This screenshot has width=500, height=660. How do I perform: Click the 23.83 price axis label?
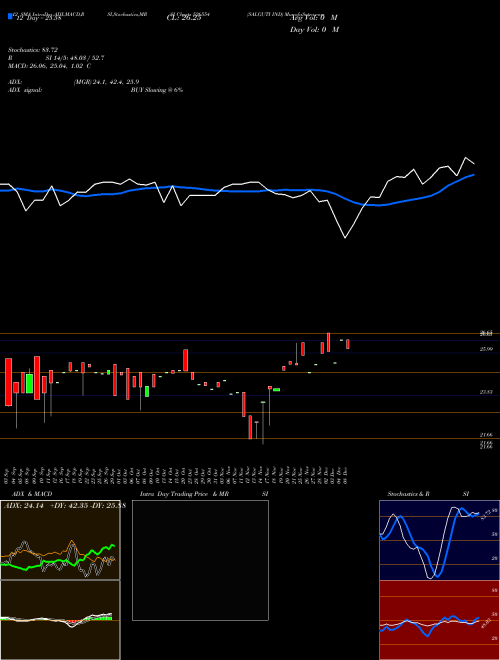tap(487, 392)
